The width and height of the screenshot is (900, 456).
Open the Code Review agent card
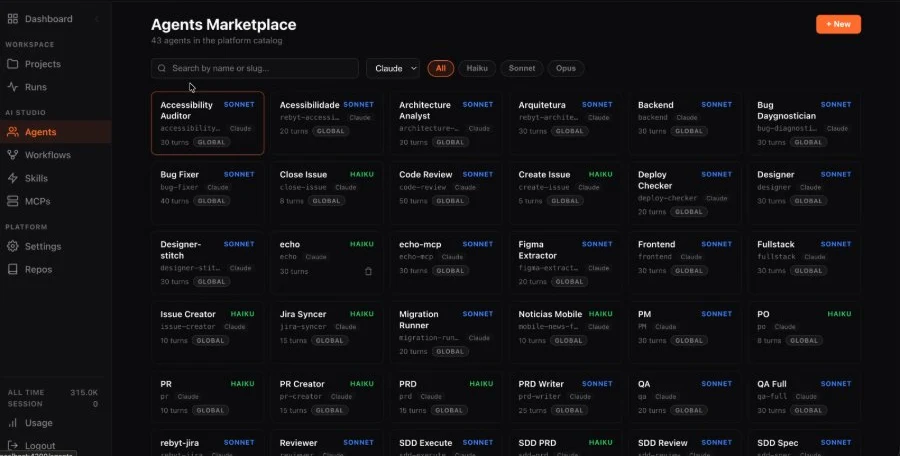point(446,193)
